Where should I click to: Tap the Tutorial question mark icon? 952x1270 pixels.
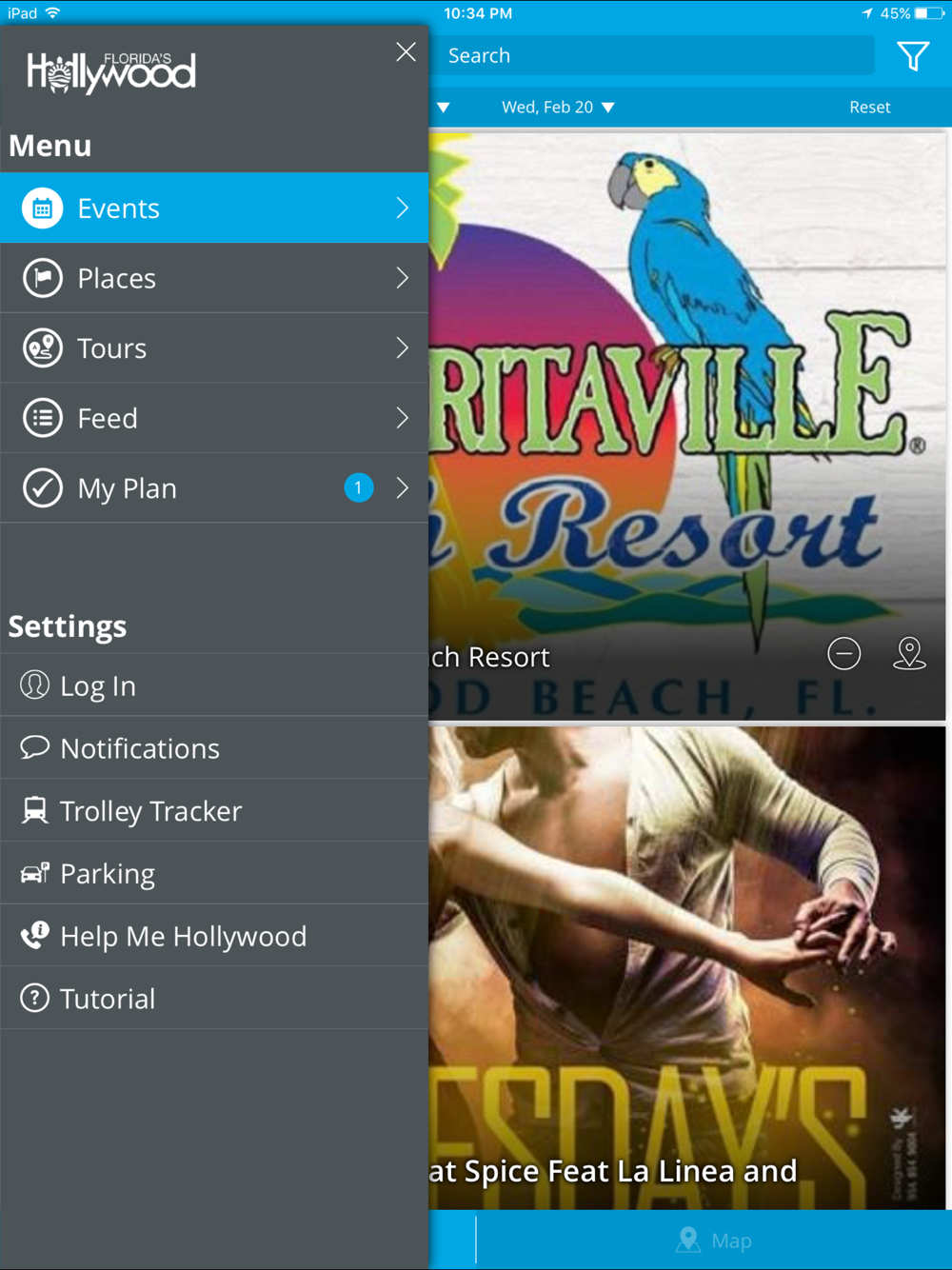pos(35,998)
